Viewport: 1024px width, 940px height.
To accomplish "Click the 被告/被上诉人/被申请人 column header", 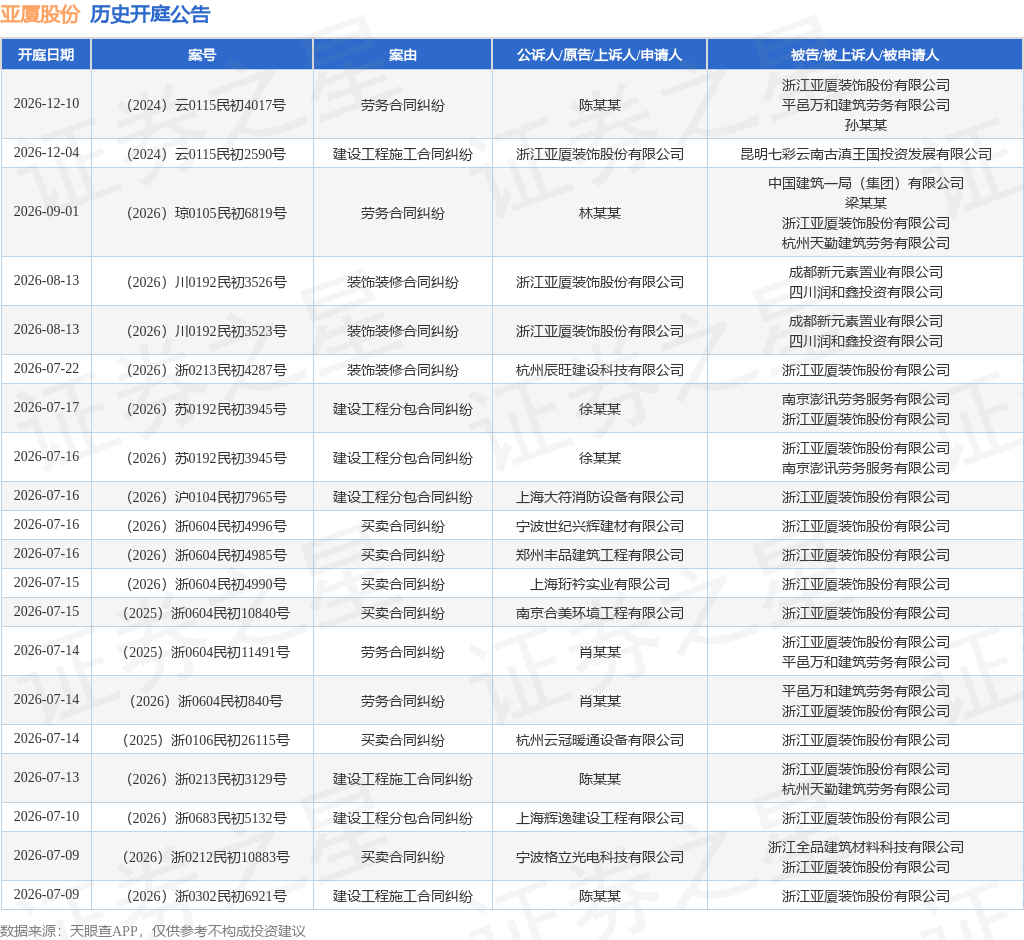I will [865, 55].
